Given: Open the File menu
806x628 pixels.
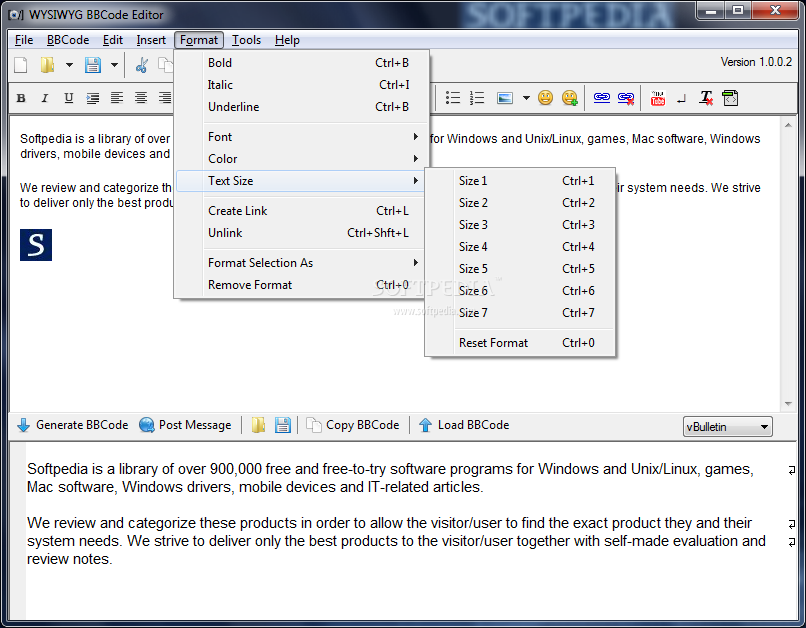Looking at the screenshot, I should pyautogui.click(x=24, y=40).
